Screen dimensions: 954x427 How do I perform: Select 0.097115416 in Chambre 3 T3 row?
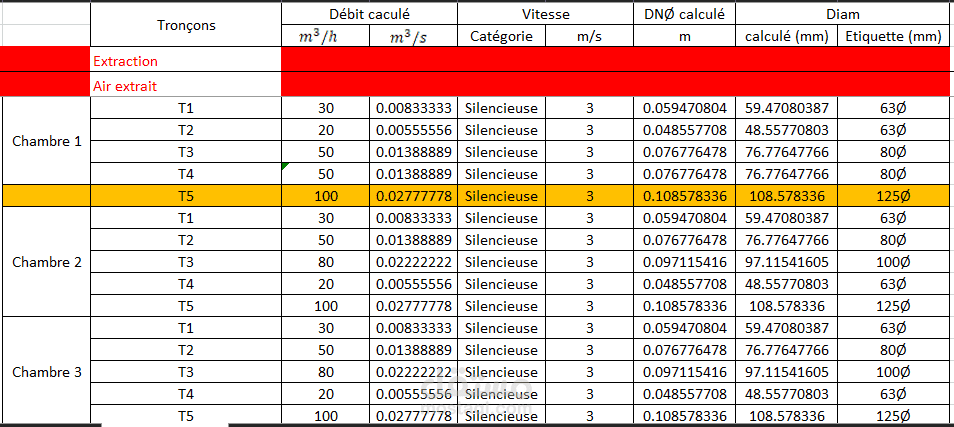pyautogui.click(x=684, y=372)
